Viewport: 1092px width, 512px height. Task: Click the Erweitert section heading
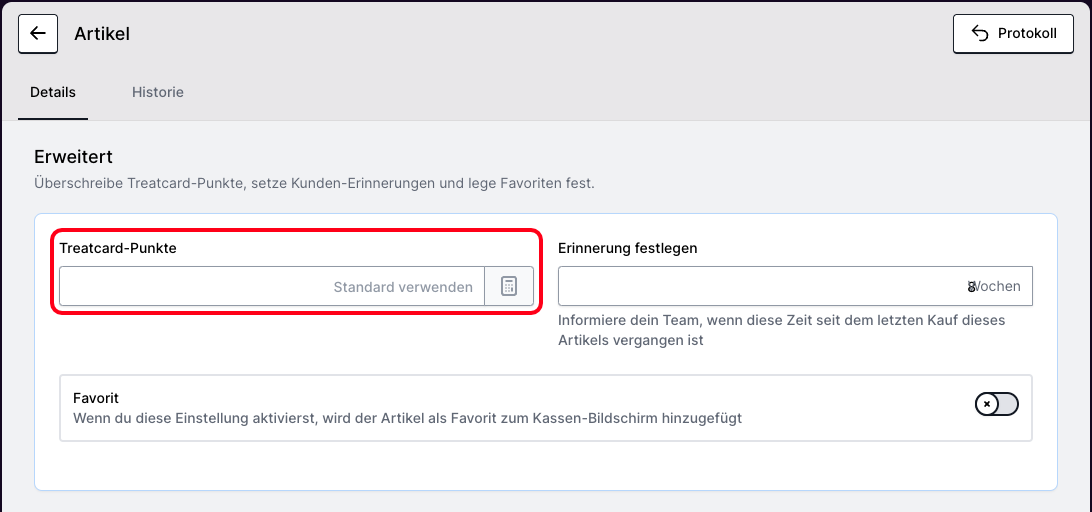tap(73, 157)
